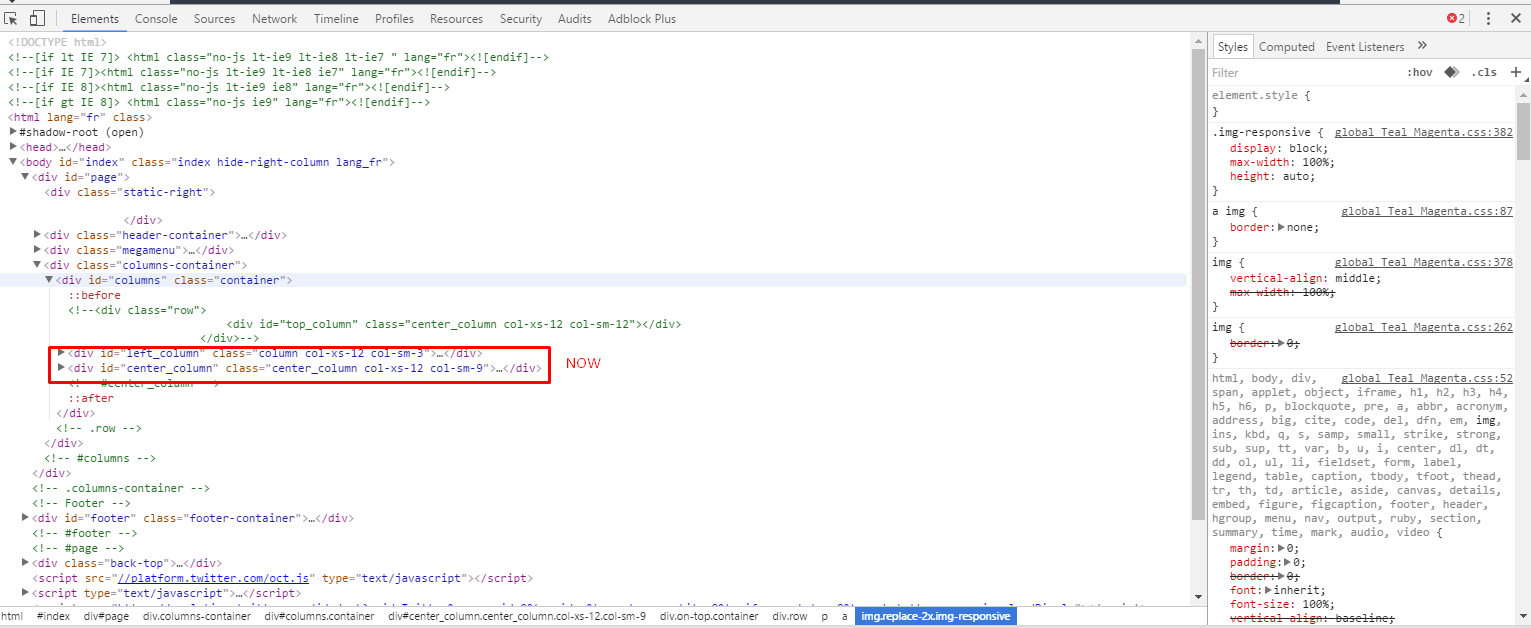Activate the inspect element picker icon
Viewport: 1531px width, 628px height.
13,18
